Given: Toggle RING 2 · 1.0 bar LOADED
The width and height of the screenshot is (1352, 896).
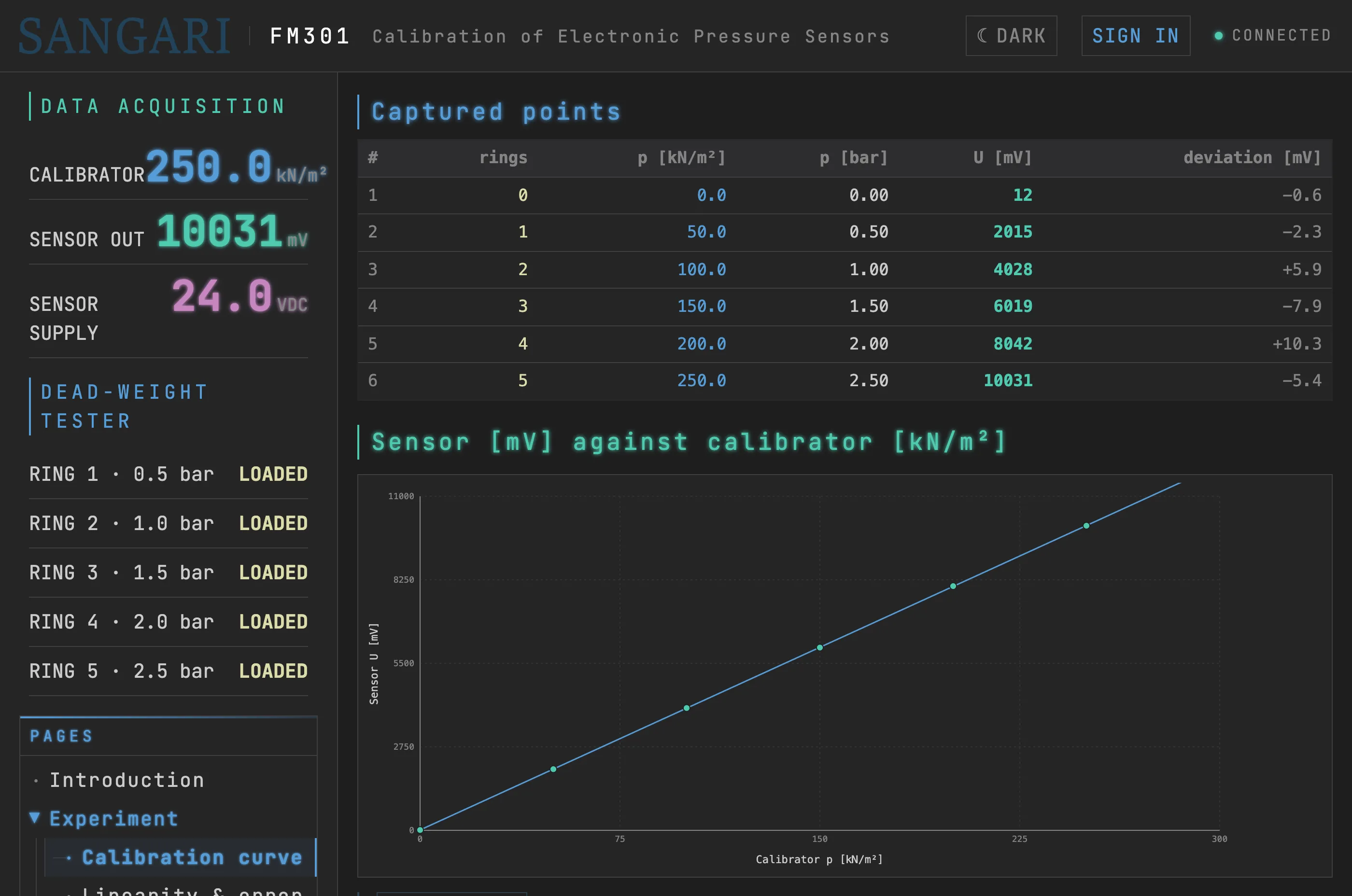Looking at the screenshot, I should click(169, 523).
